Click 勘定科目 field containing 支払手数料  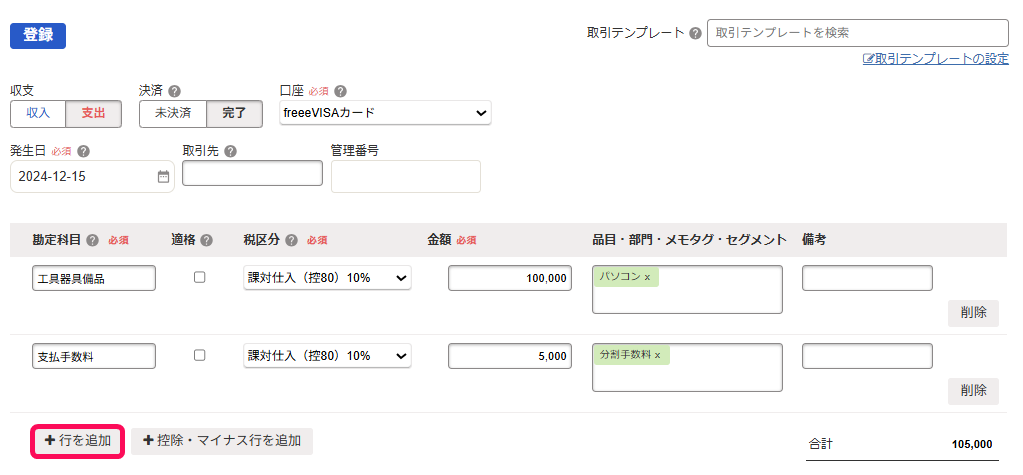94,356
